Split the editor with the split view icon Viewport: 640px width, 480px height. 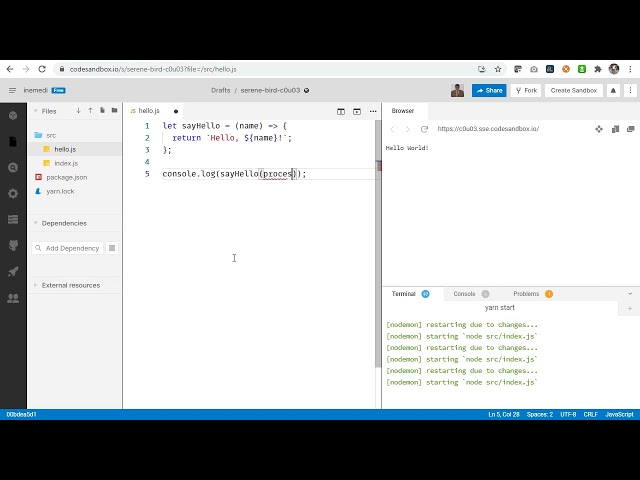click(x=341, y=111)
